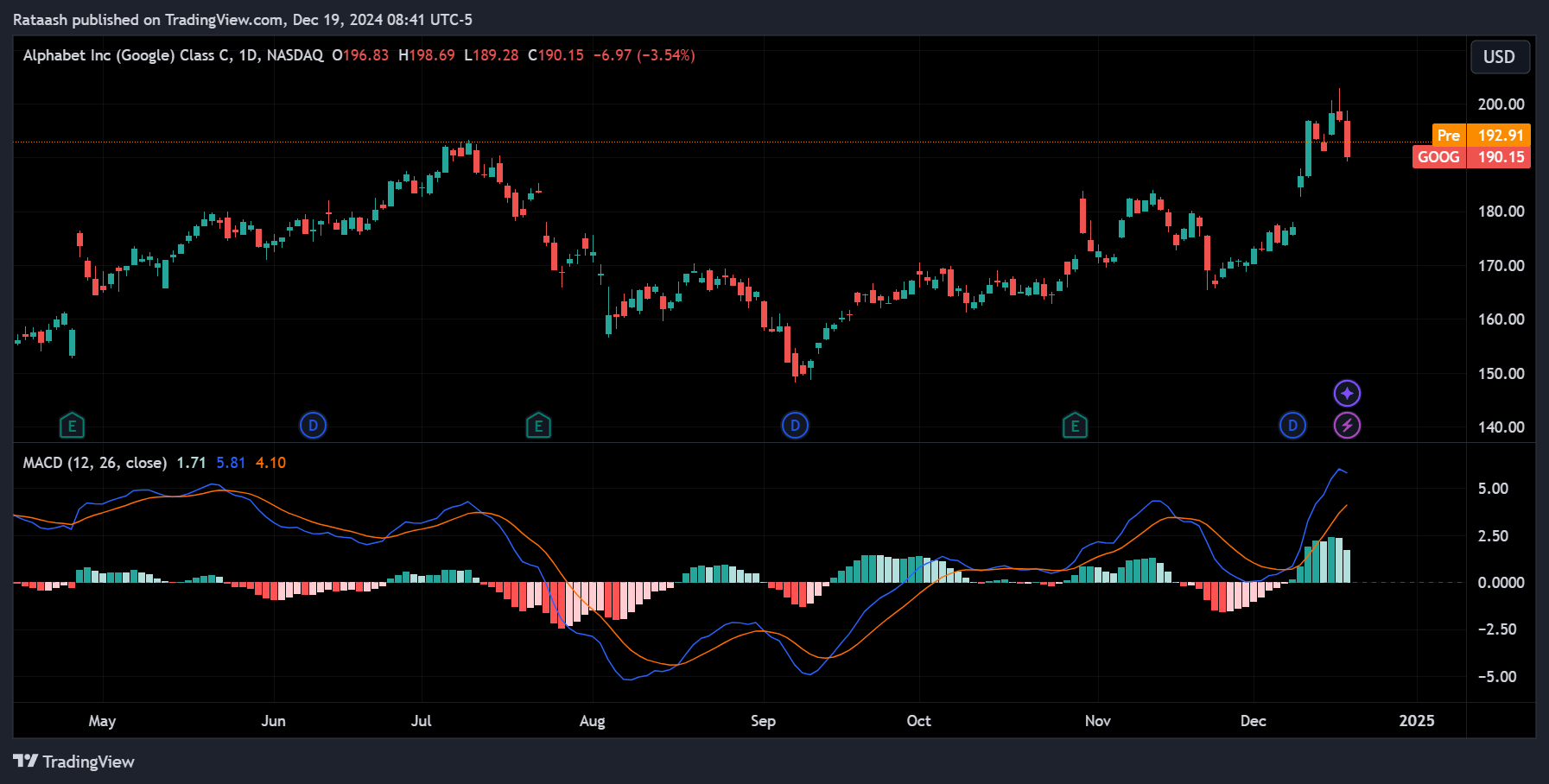
Task: Click the MACD 0.0000 scale label
Action: click(x=1501, y=583)
